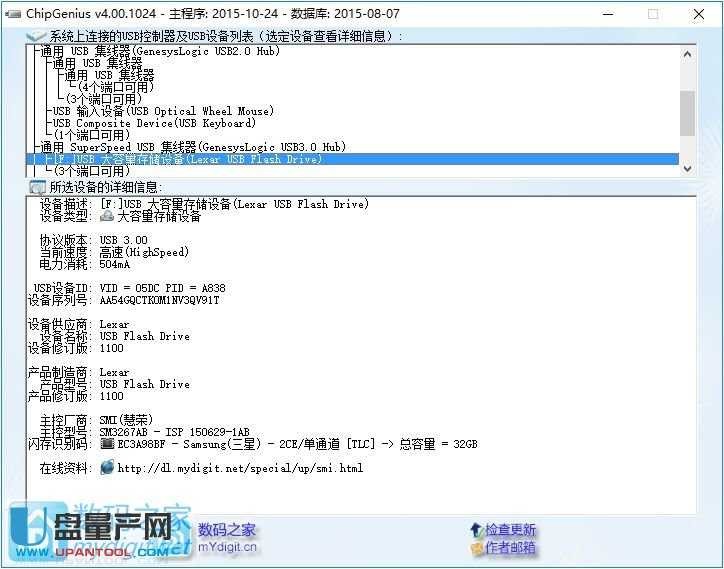Select the USB Optical Wheel Mouse entry

pyautogui.click(x=163, y=111)
